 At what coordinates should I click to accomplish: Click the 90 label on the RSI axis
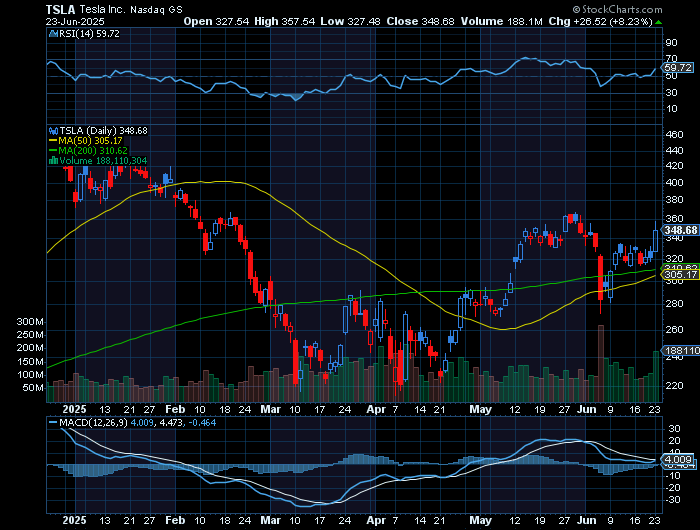[x=671, y=43]
